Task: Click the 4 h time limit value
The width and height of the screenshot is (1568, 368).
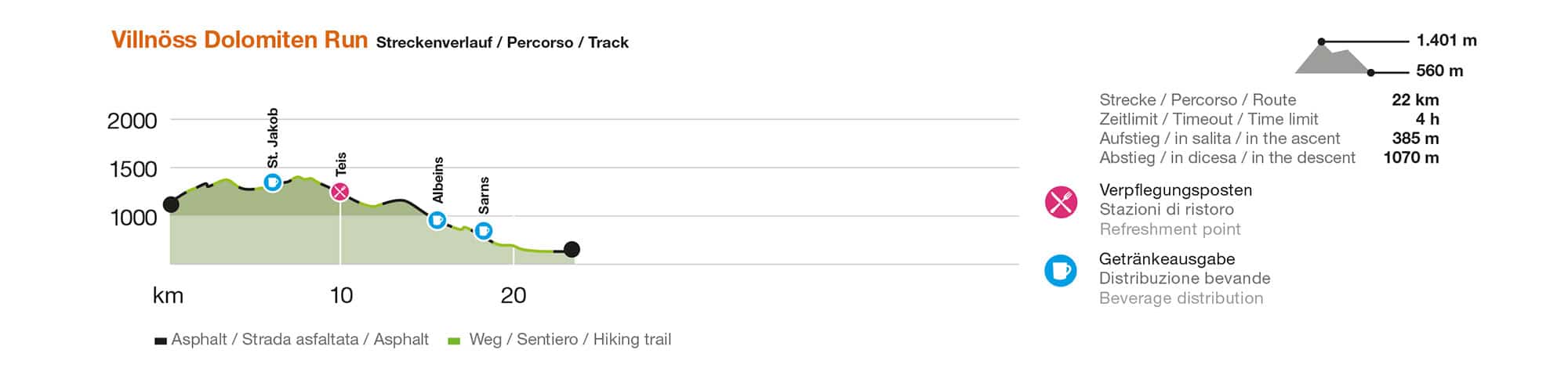Action: [1427, 119]
